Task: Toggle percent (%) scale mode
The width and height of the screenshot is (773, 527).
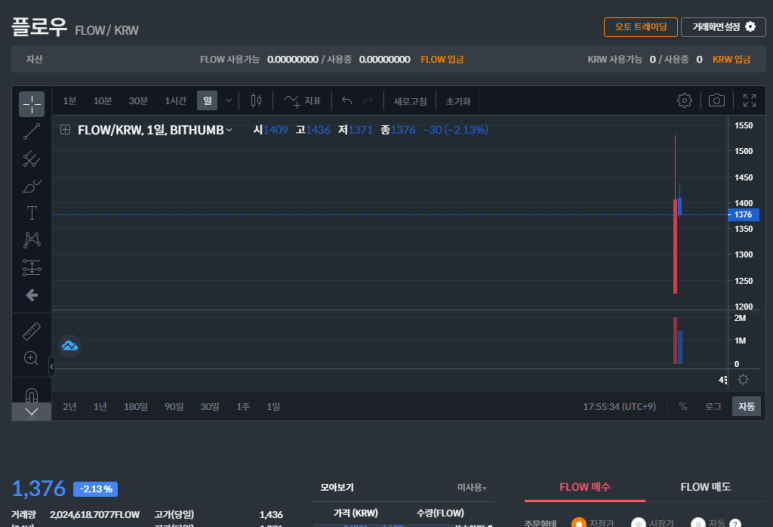Action: click(683, 406)
